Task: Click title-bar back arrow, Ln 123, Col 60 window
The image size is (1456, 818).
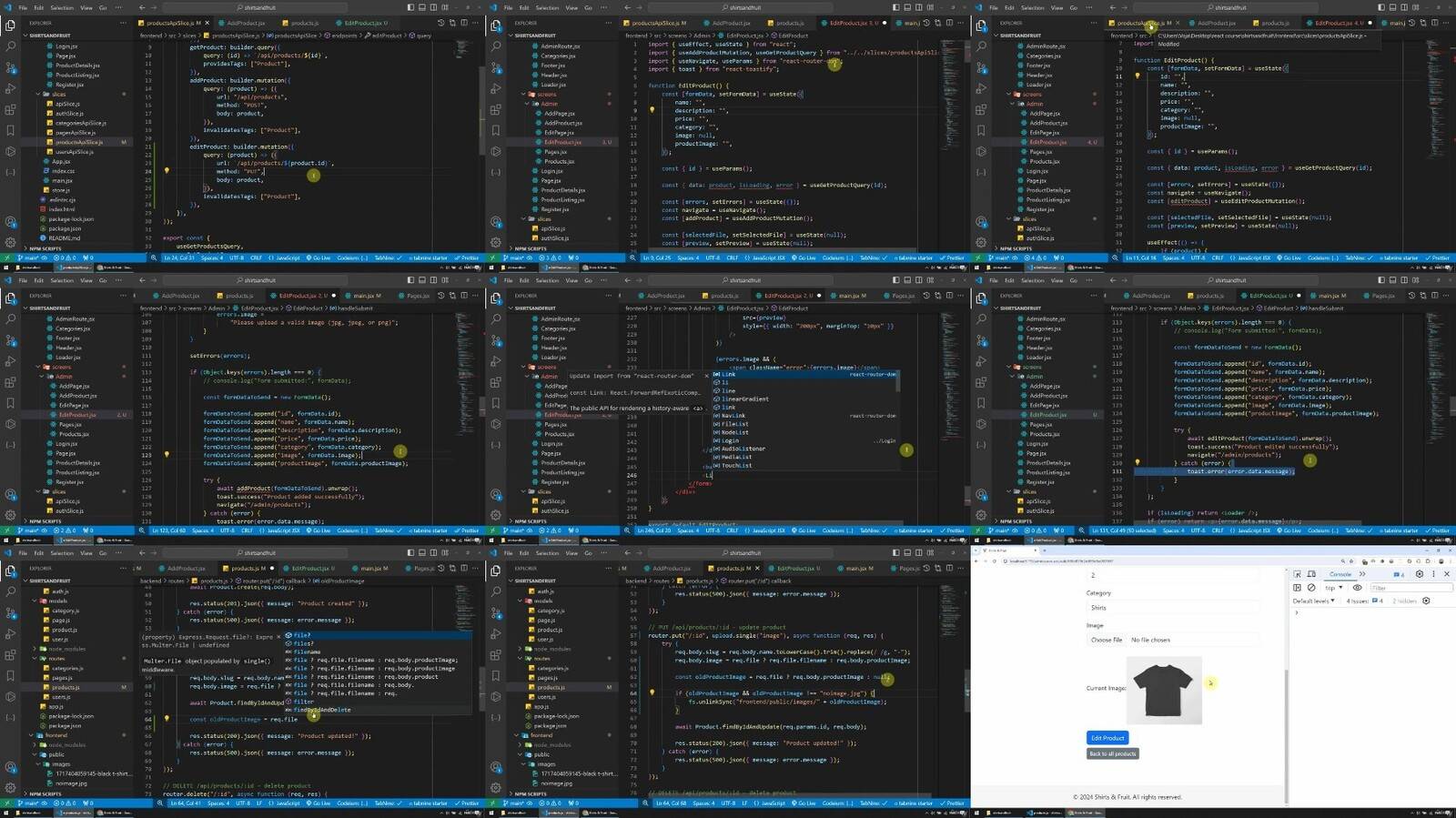Action: pos(142,280)
